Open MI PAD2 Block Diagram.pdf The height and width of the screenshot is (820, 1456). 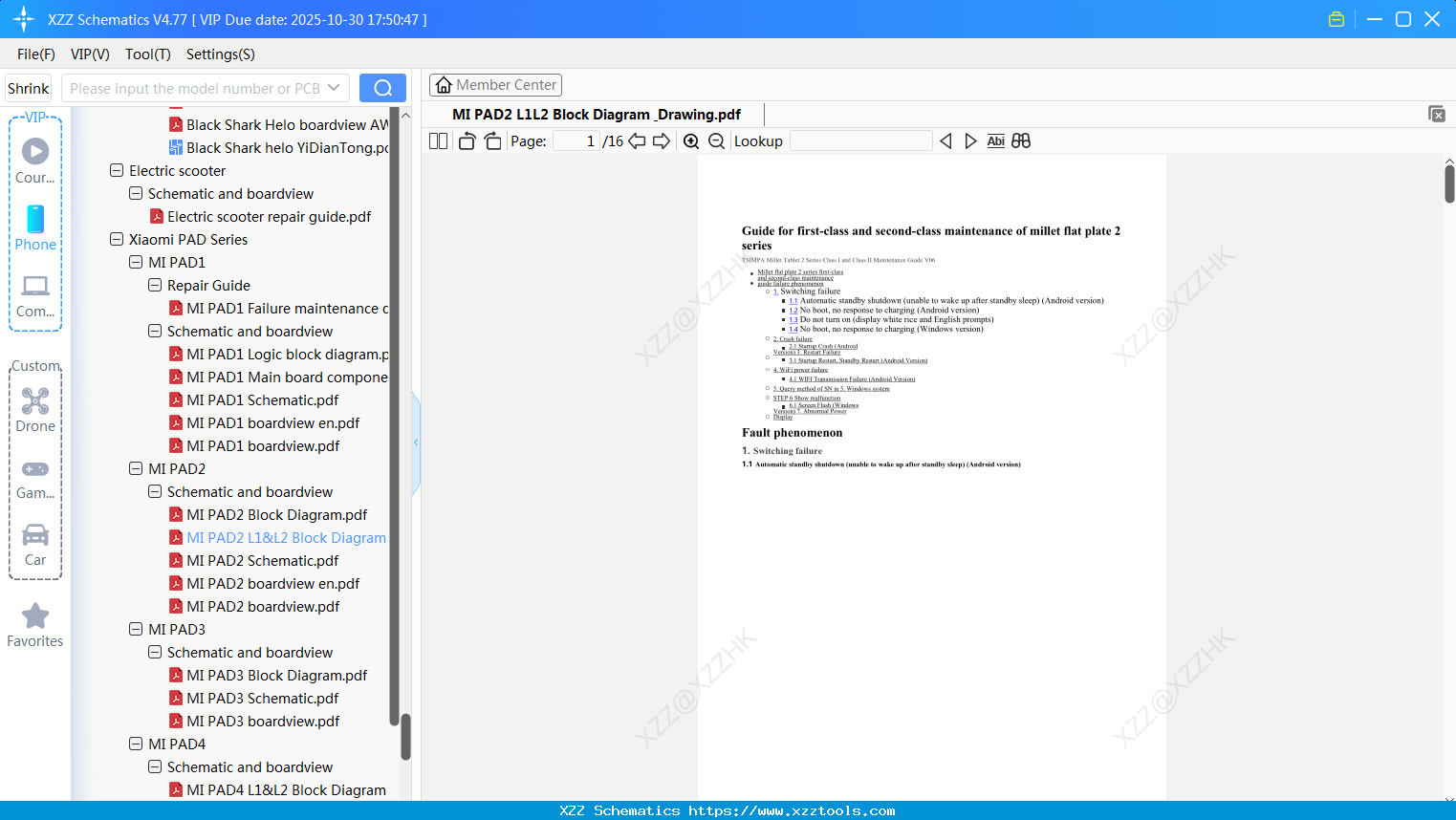click(x=269, y=515)
